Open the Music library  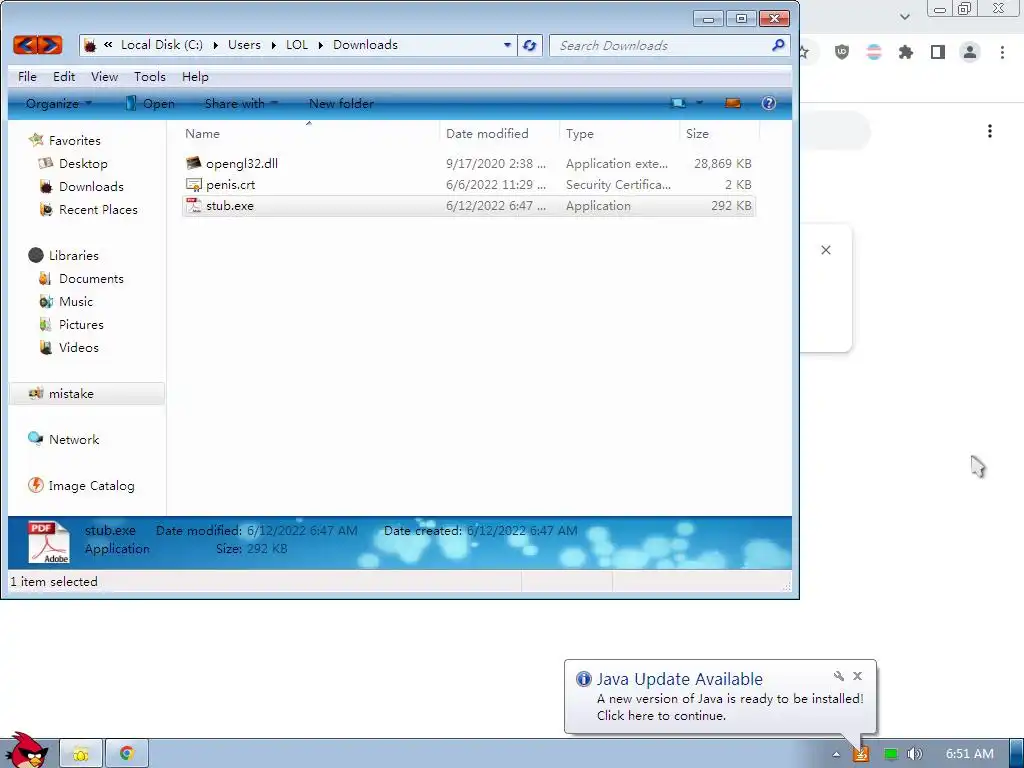pos(76,302)
